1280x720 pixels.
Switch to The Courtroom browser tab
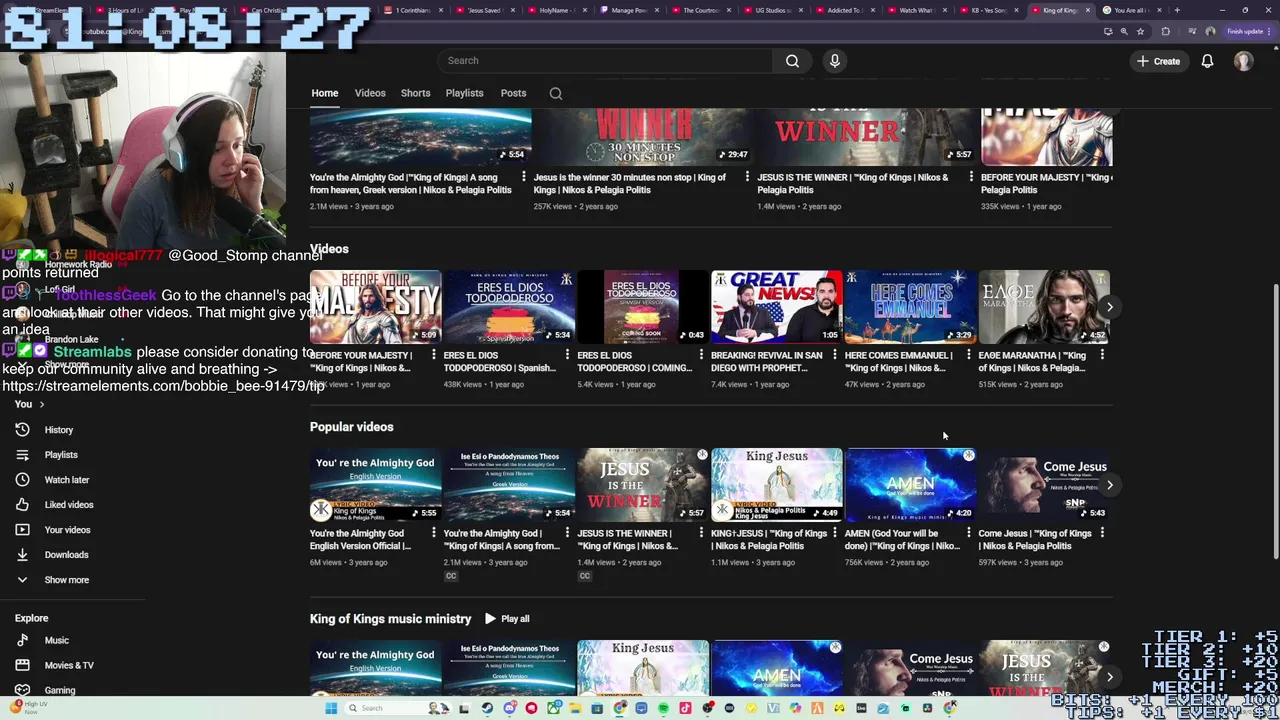(701, 10)
